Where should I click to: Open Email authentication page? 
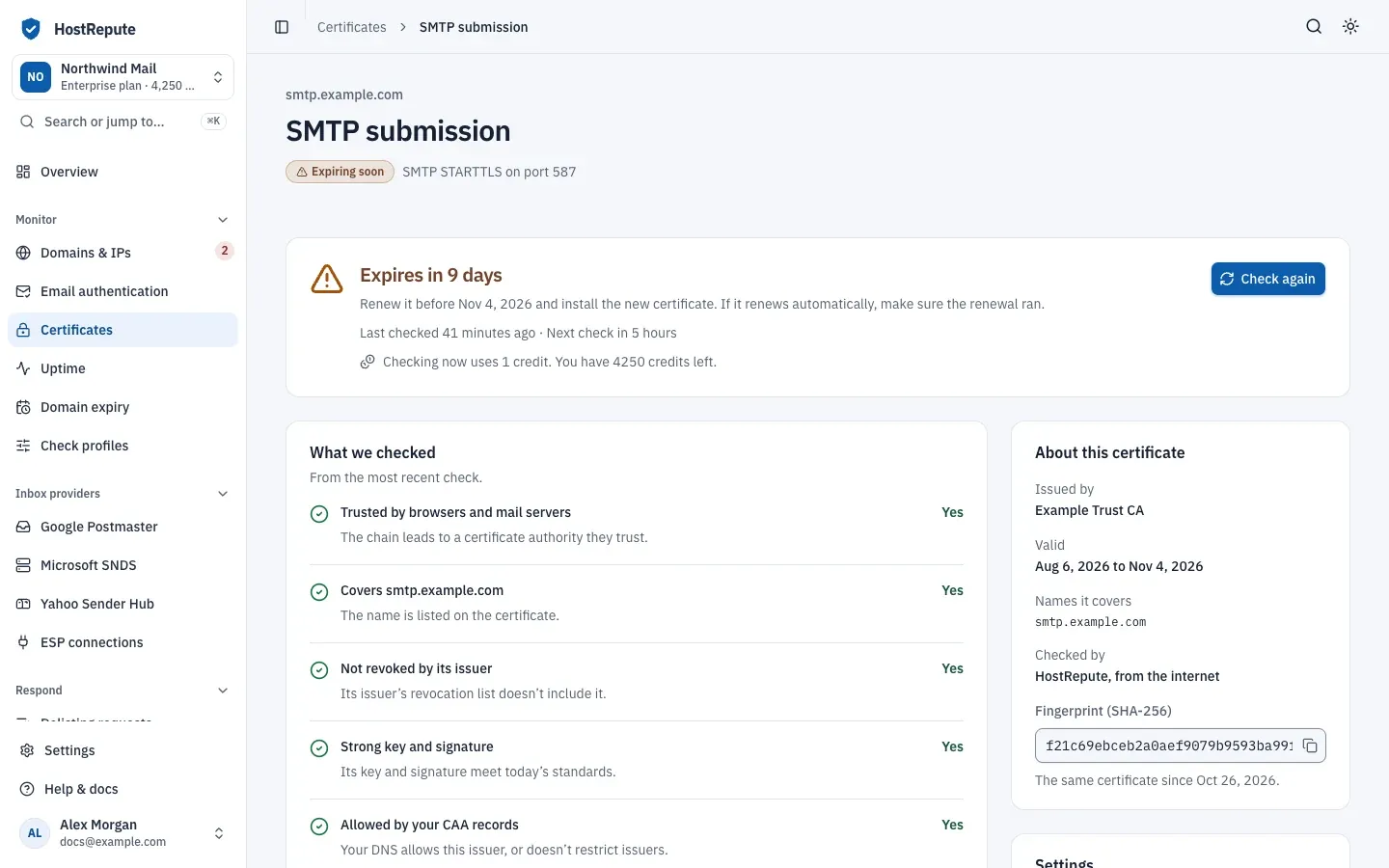123,291
